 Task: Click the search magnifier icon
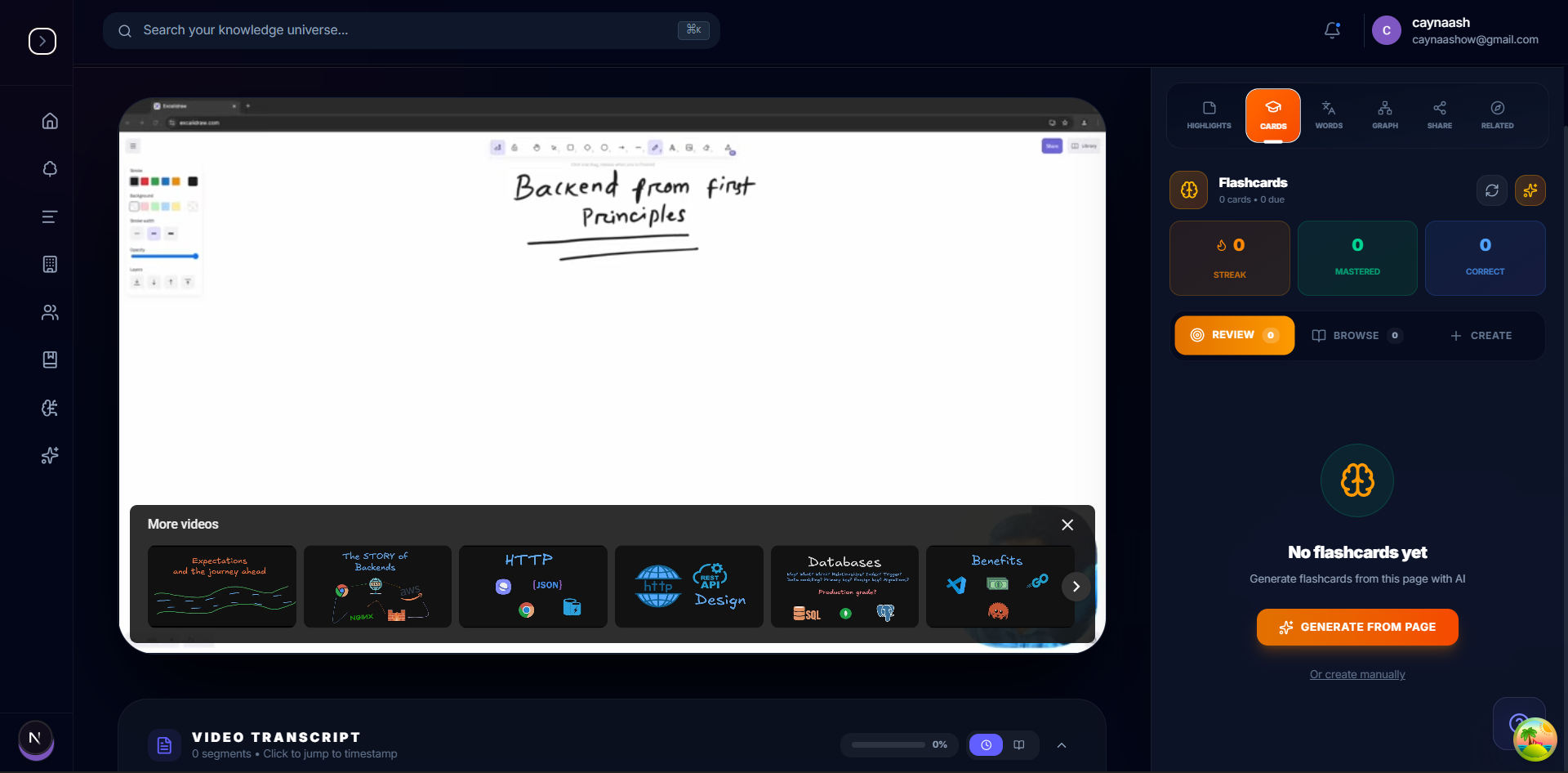(x=124, y=30)
